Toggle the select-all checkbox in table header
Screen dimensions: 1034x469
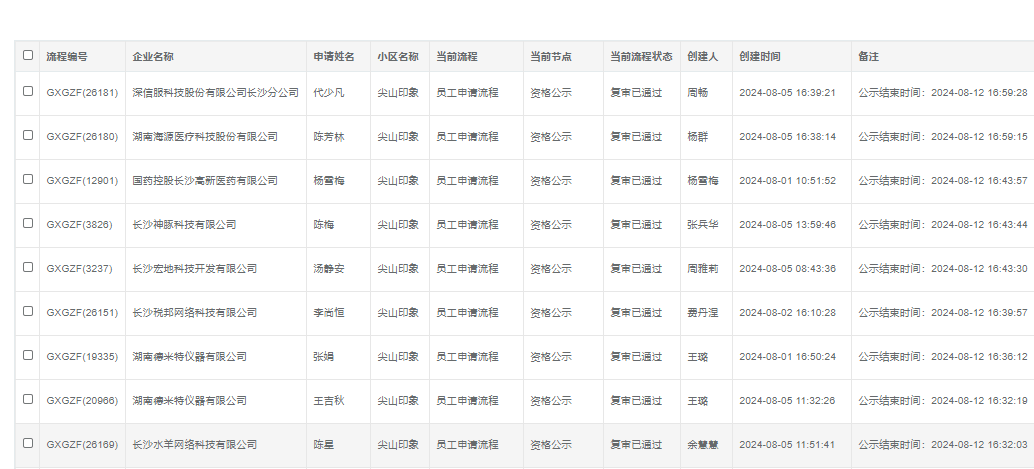coord(28,56)
